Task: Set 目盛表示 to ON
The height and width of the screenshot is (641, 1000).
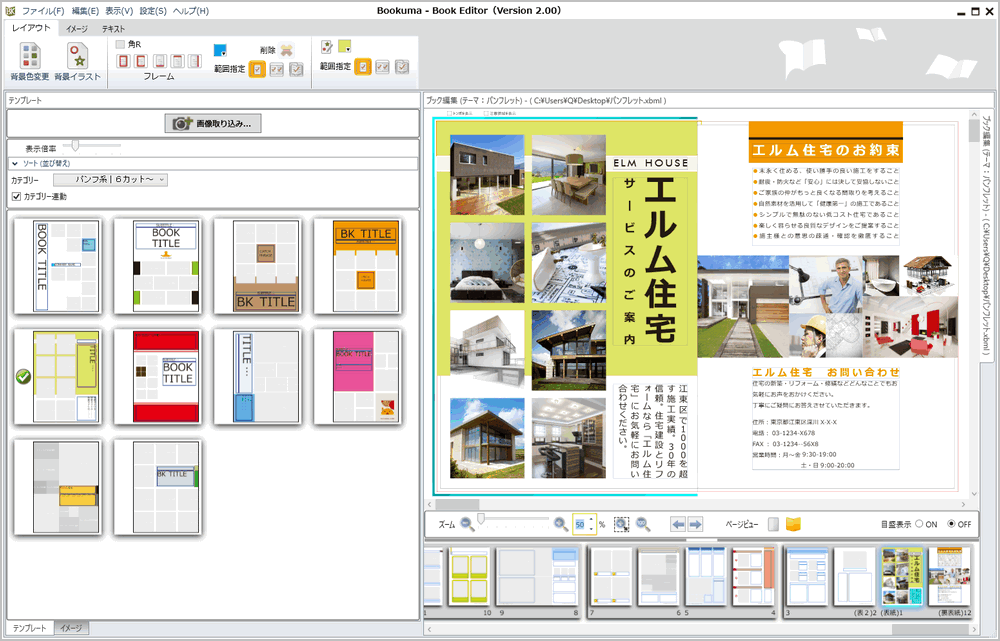Action: (x=918, y=523)
